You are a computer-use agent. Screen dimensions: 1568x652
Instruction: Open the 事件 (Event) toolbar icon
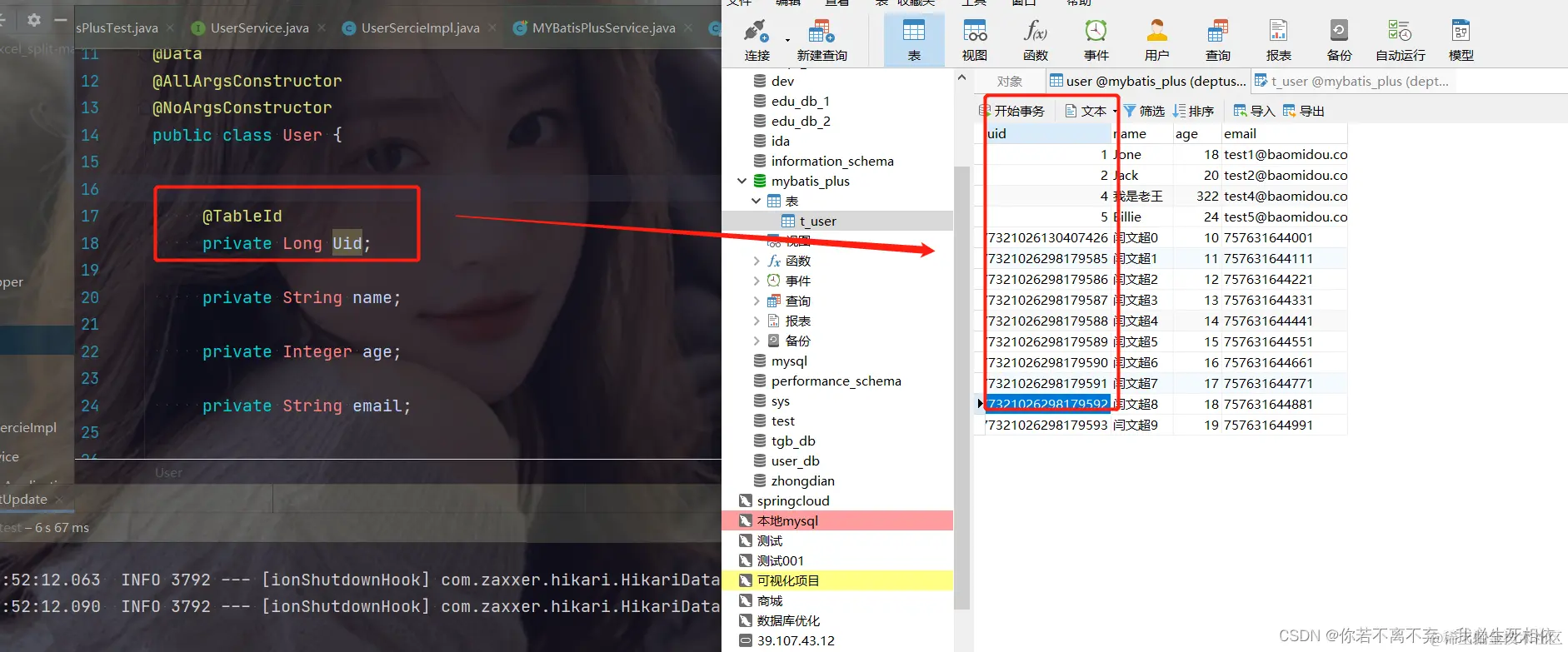click(1096, 40)
